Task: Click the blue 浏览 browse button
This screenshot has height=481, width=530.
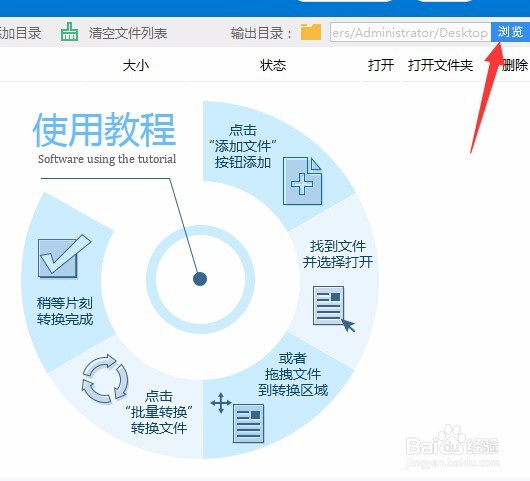Action: tap(510, 32)
